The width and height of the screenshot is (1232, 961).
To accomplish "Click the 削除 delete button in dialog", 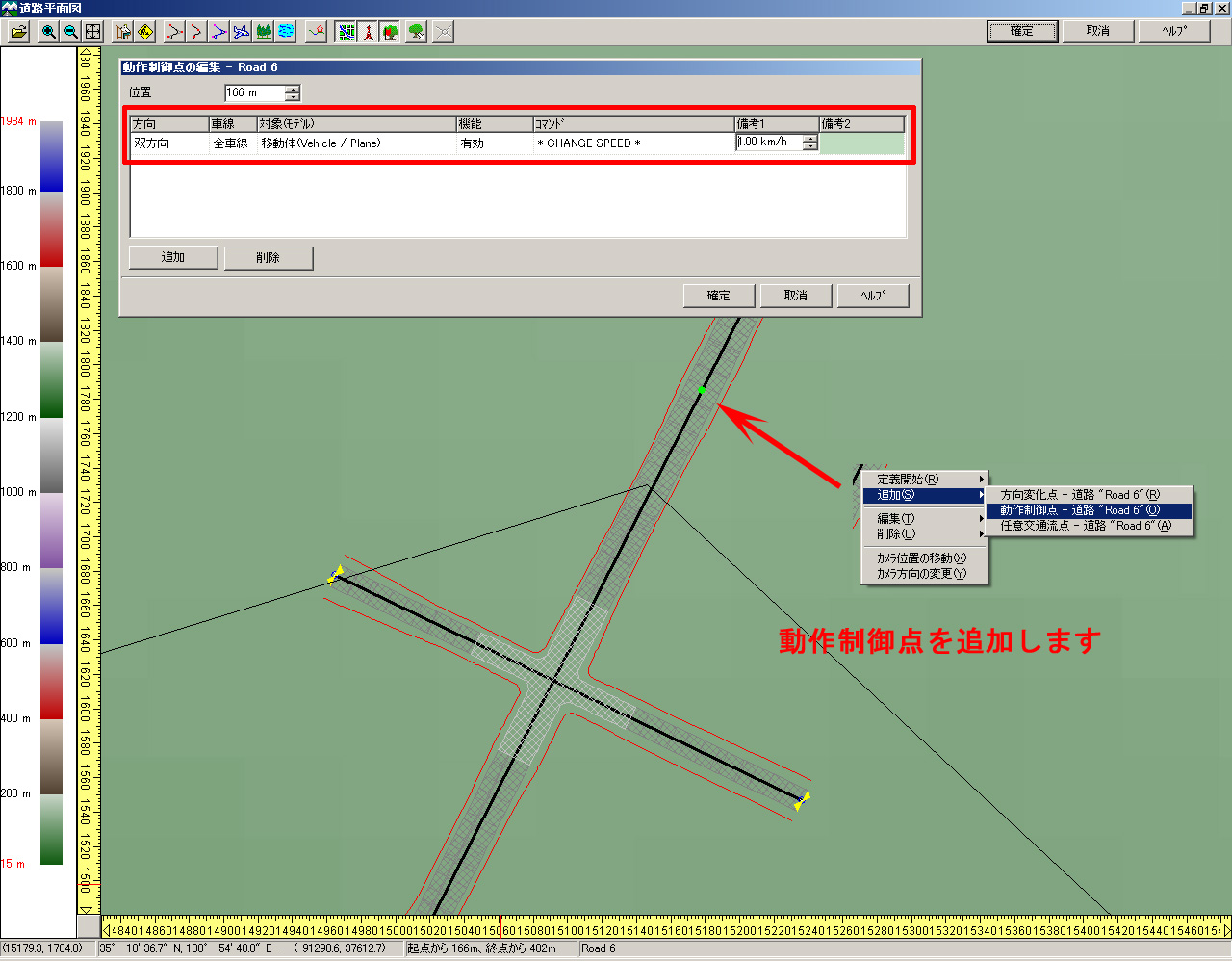I will [x=269, y=257].
